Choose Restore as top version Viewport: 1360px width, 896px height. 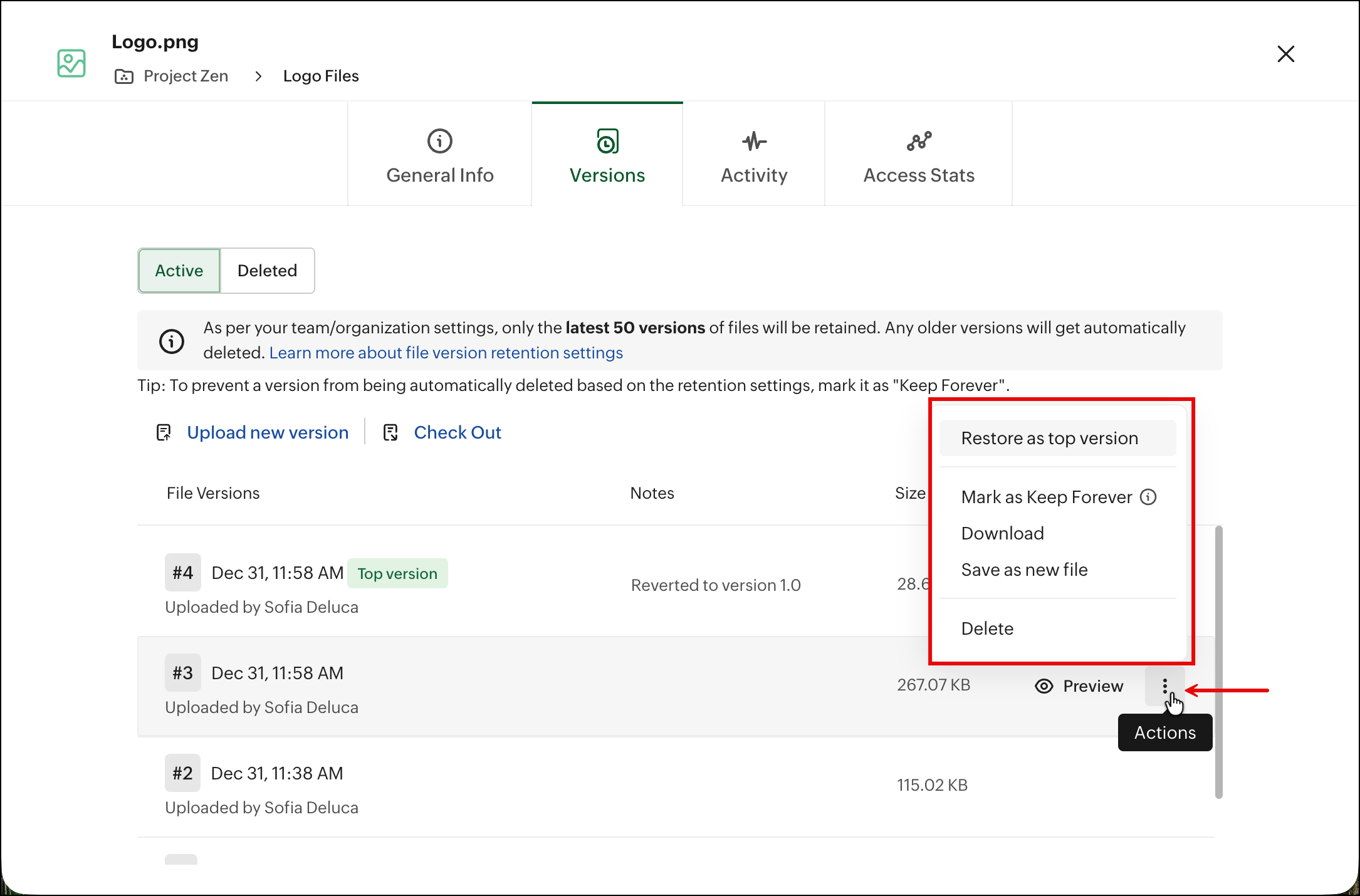pos(1050,438)
